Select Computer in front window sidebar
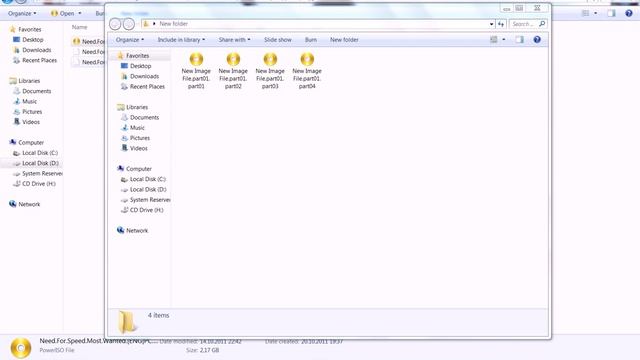This screenshot has width=640, height=360. tap(134, 169)
